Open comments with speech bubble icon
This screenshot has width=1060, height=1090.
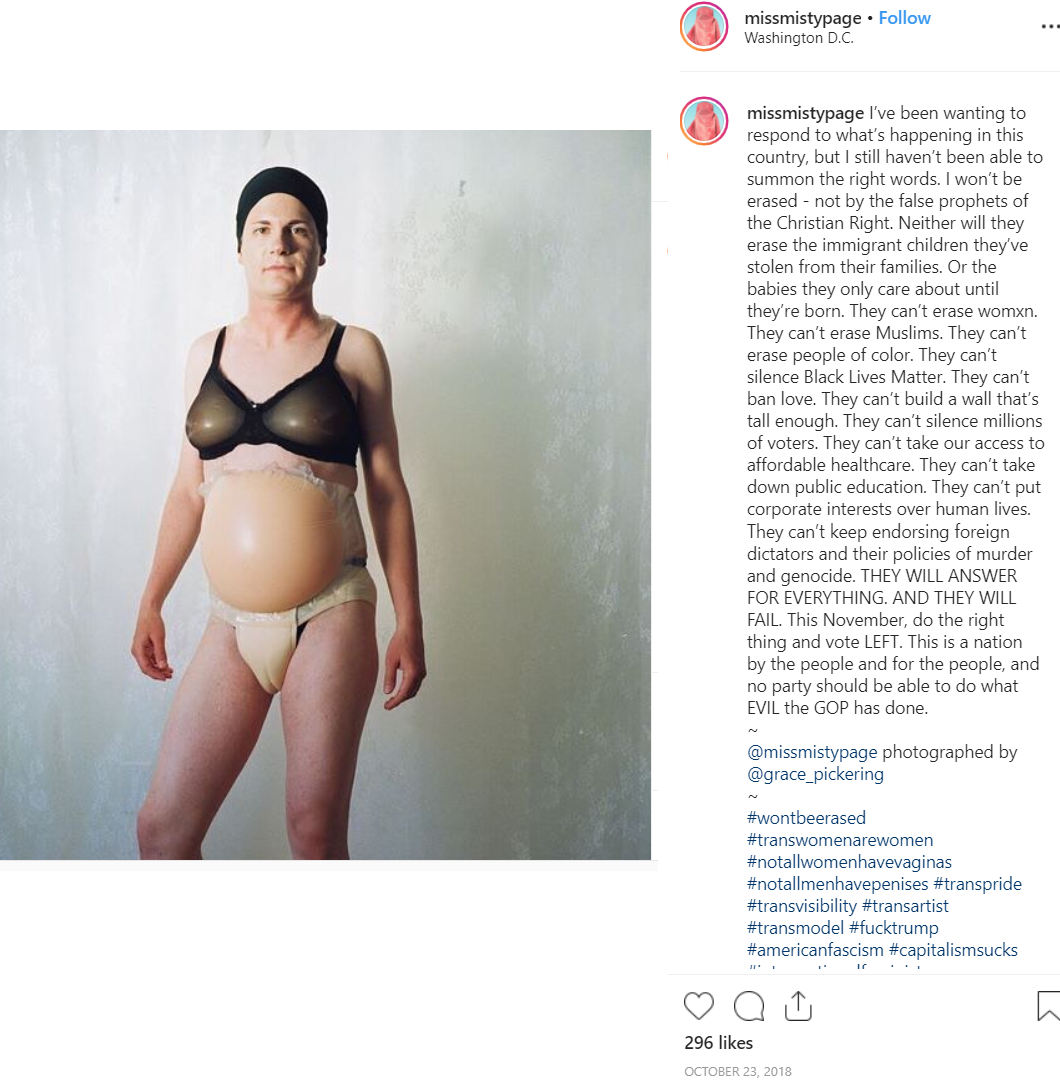click(x=749, y=1006)
